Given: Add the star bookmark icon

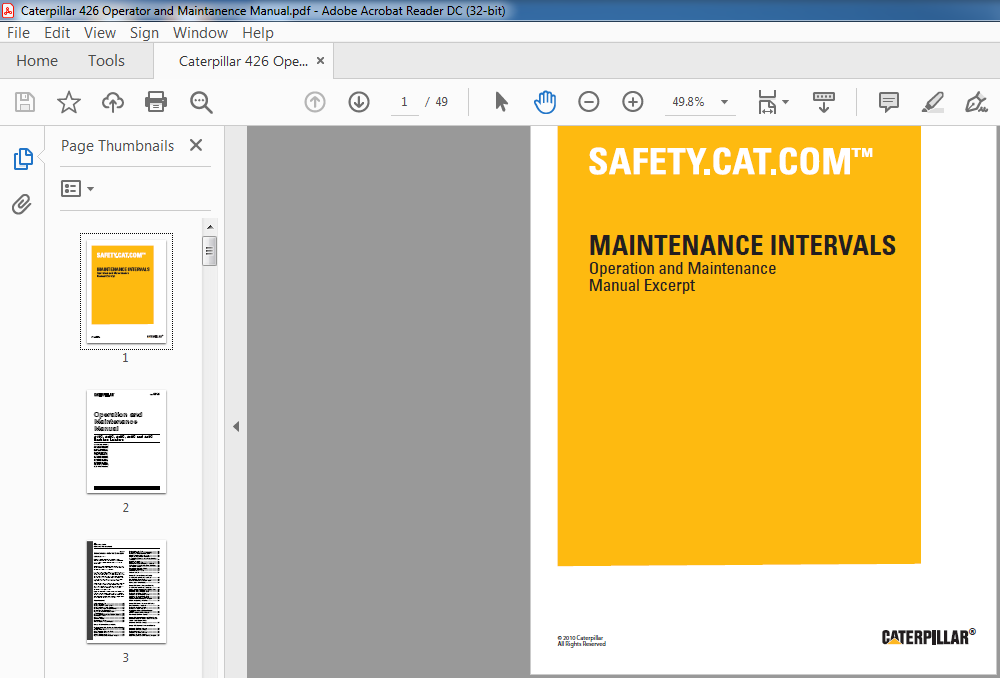Looking at the screenshot, I should pyautogui.click(x=69, y=102).
